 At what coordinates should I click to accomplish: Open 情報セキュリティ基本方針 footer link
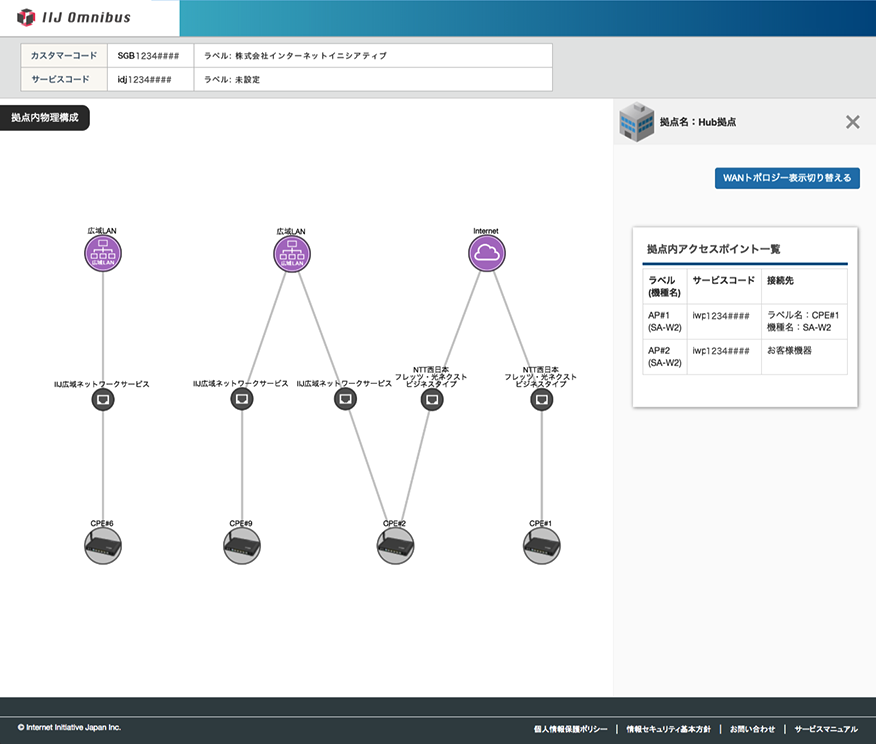coord(668,729)
